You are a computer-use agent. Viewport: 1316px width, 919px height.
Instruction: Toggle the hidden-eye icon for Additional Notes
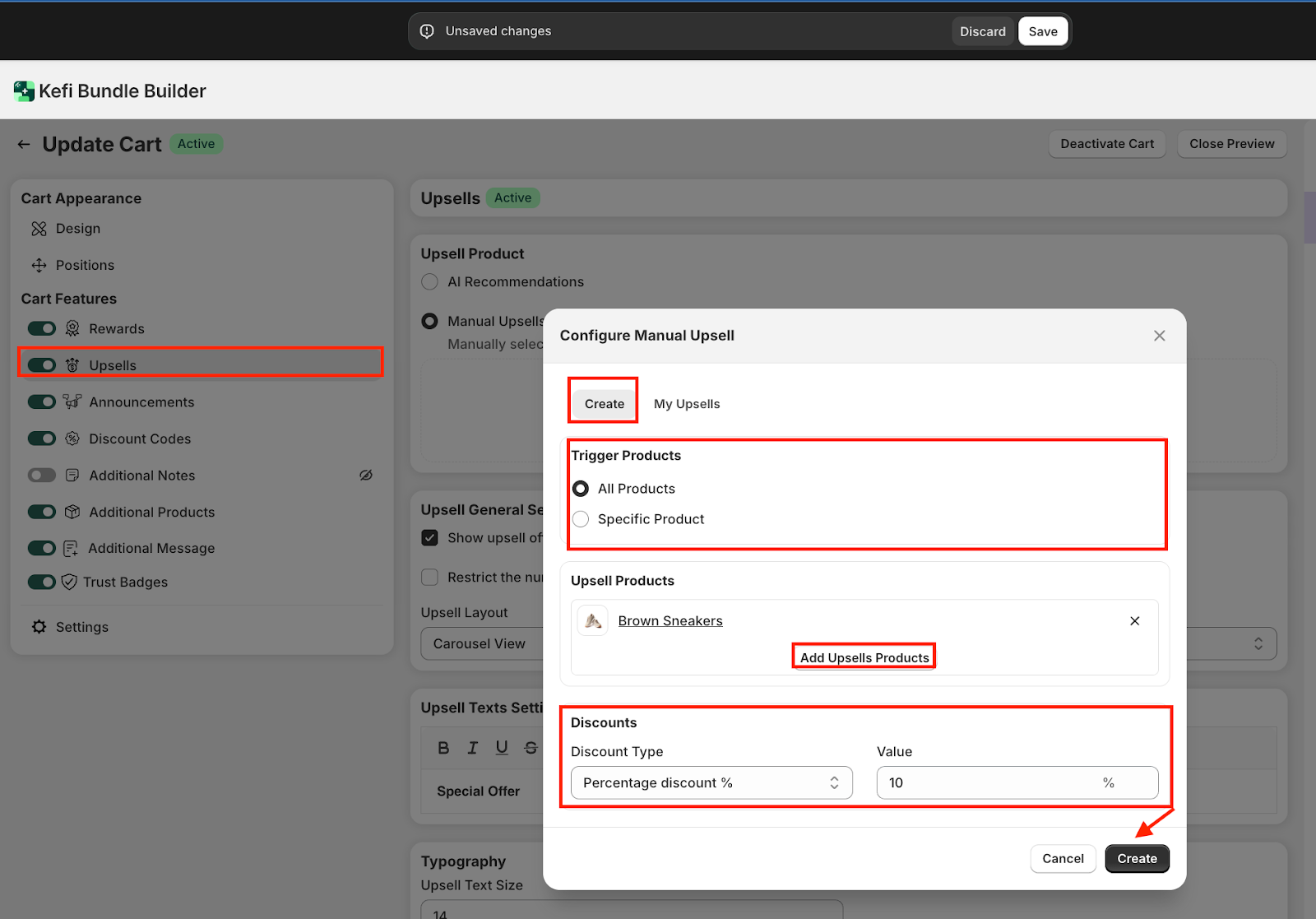click(366, 476)
